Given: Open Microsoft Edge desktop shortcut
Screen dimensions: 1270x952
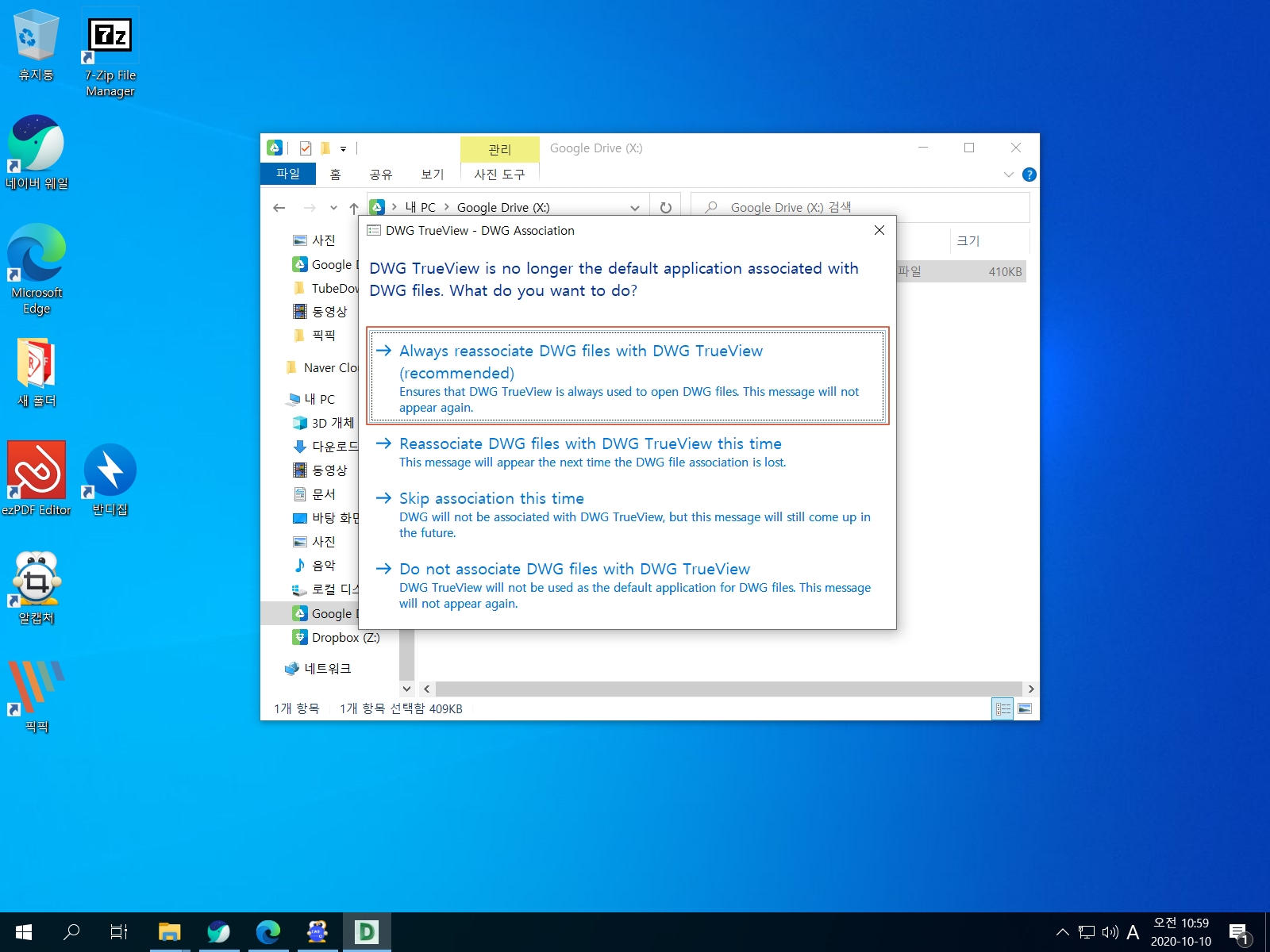Looking at the screenshot, I should pyautogui.click(x=37, y=269).
